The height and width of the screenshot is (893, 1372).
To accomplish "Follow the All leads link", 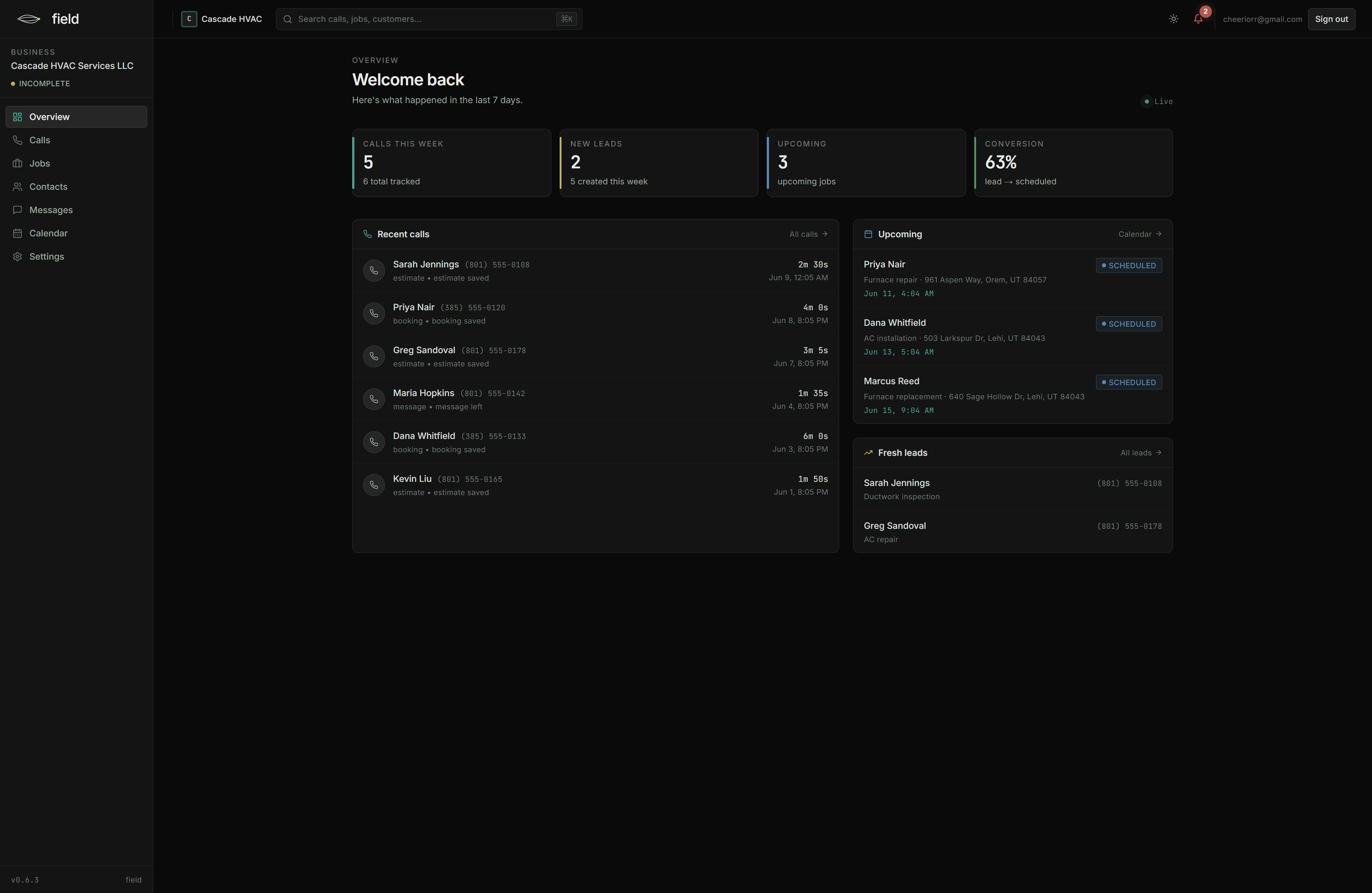I will click(x=1141, y=453).
